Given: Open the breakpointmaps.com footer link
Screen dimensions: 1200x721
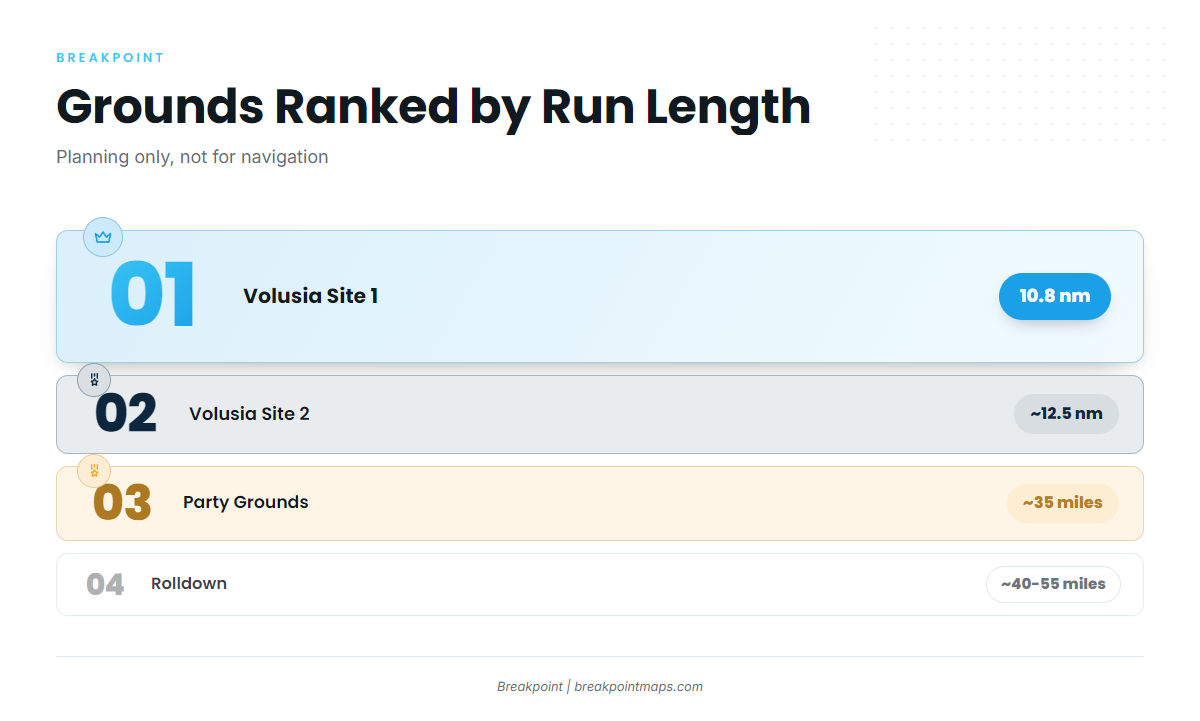Looking at the screenshot, I should pos(638,687).
